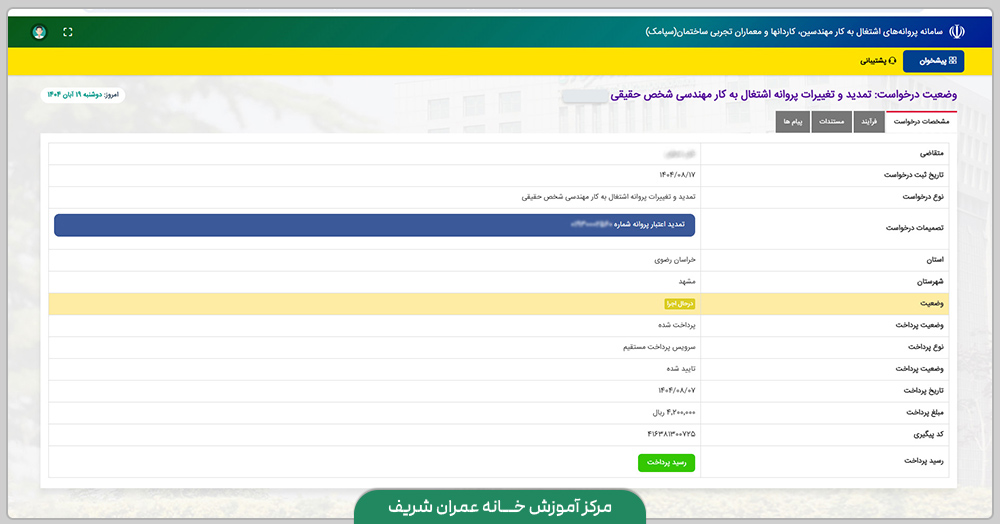
Task: Open the پیام ها tab
Action: pyautogui.click(x=793, y=121)
